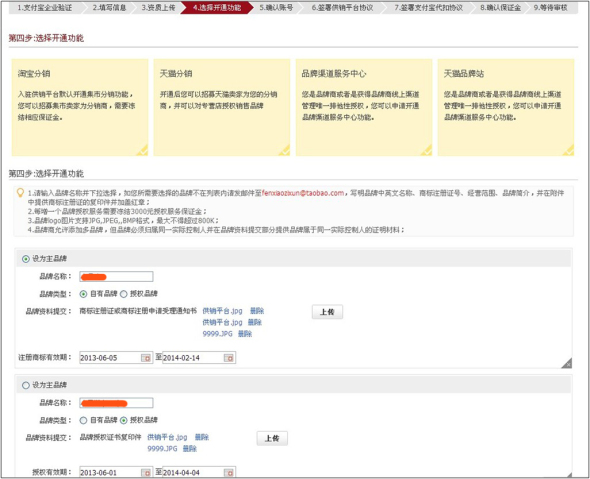Go to step 5.确认账号 tab
Image resolution: width=590 pixels, height=479 pixels.
coord(276,8)
